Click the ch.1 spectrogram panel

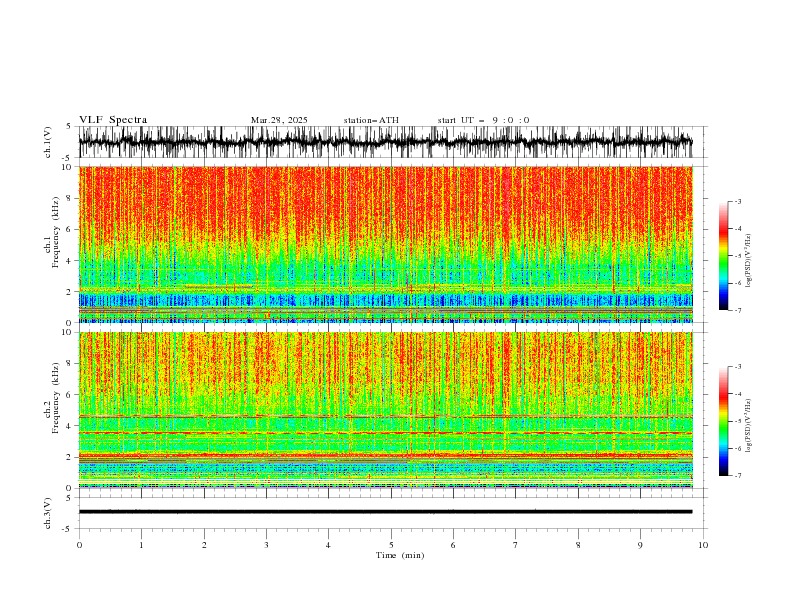click(385, 244)
